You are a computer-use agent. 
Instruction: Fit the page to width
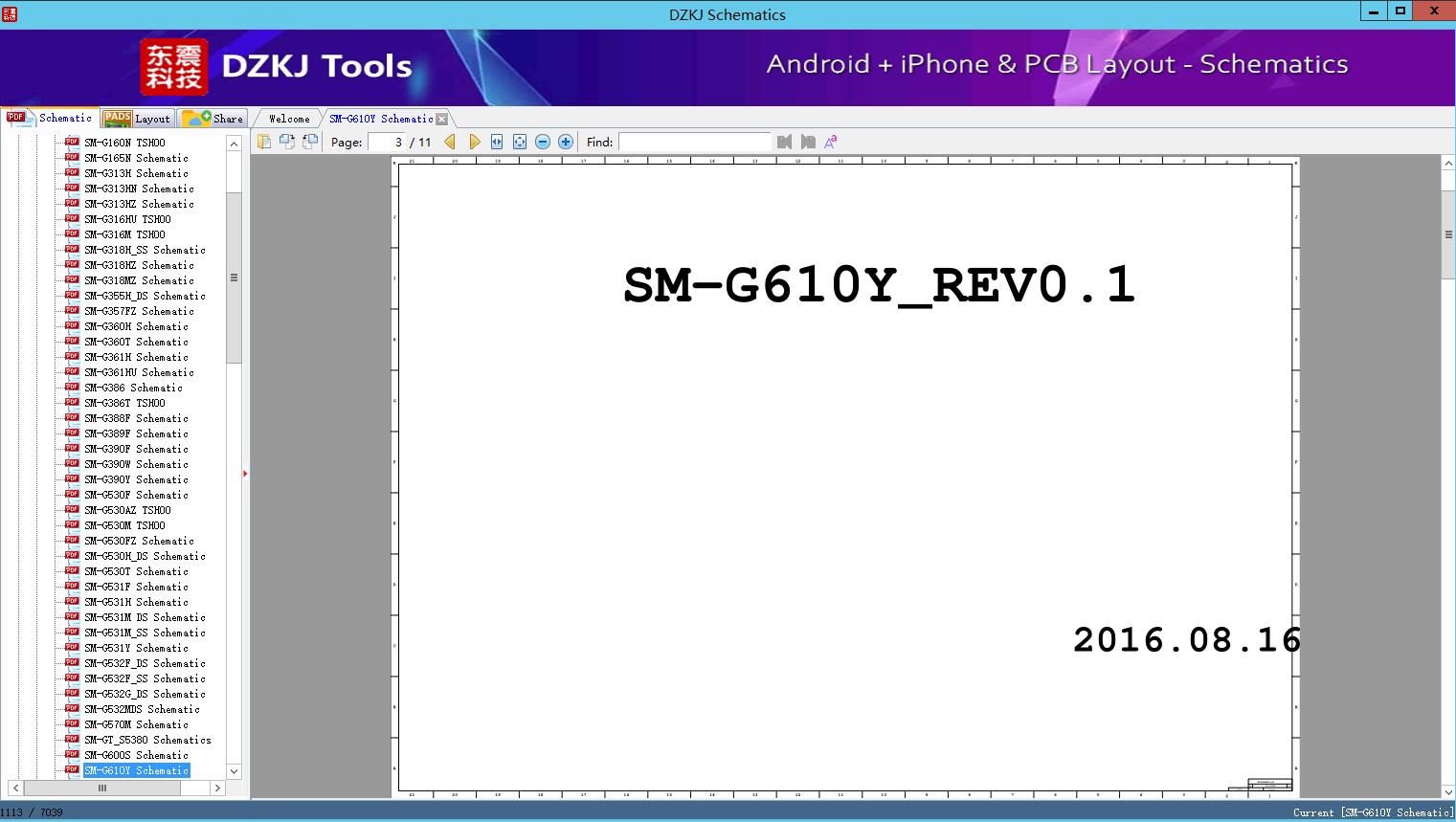tap(497, 142)
